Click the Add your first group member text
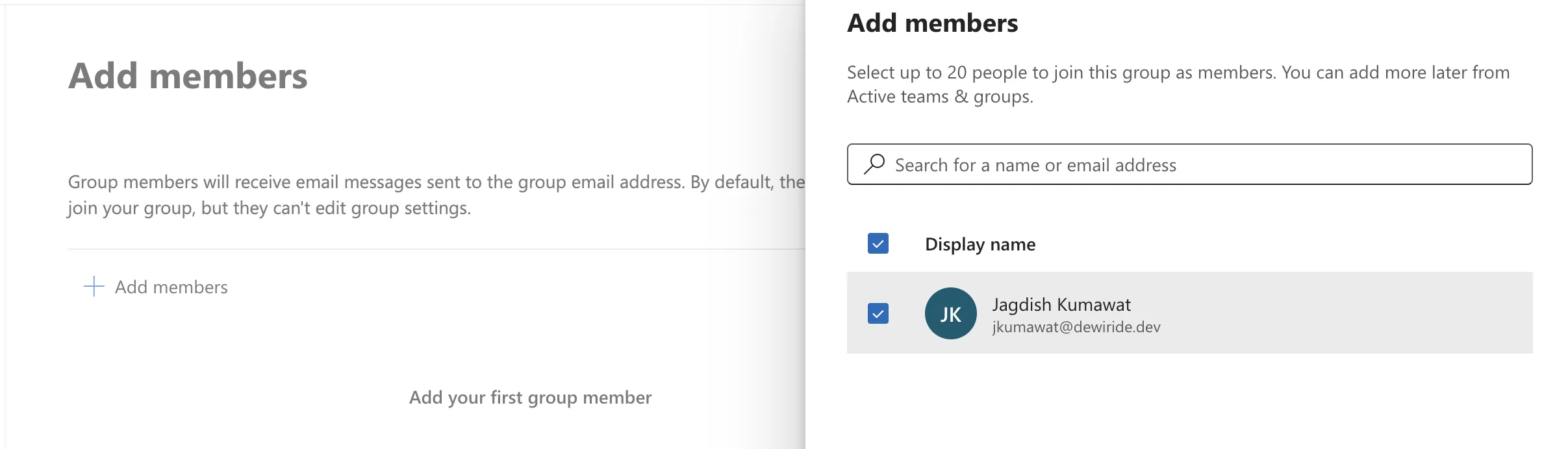 [x=530, y=397]
